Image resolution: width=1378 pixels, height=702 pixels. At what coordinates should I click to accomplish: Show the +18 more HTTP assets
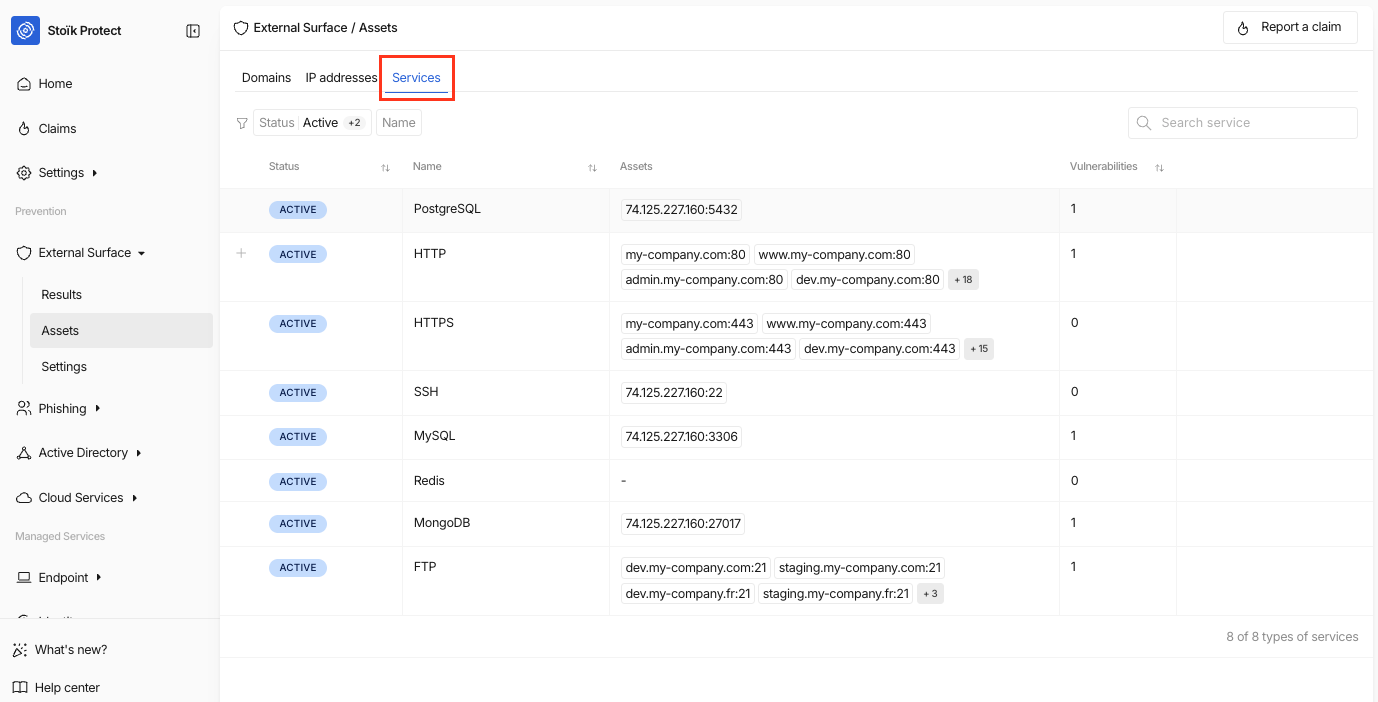963,280
